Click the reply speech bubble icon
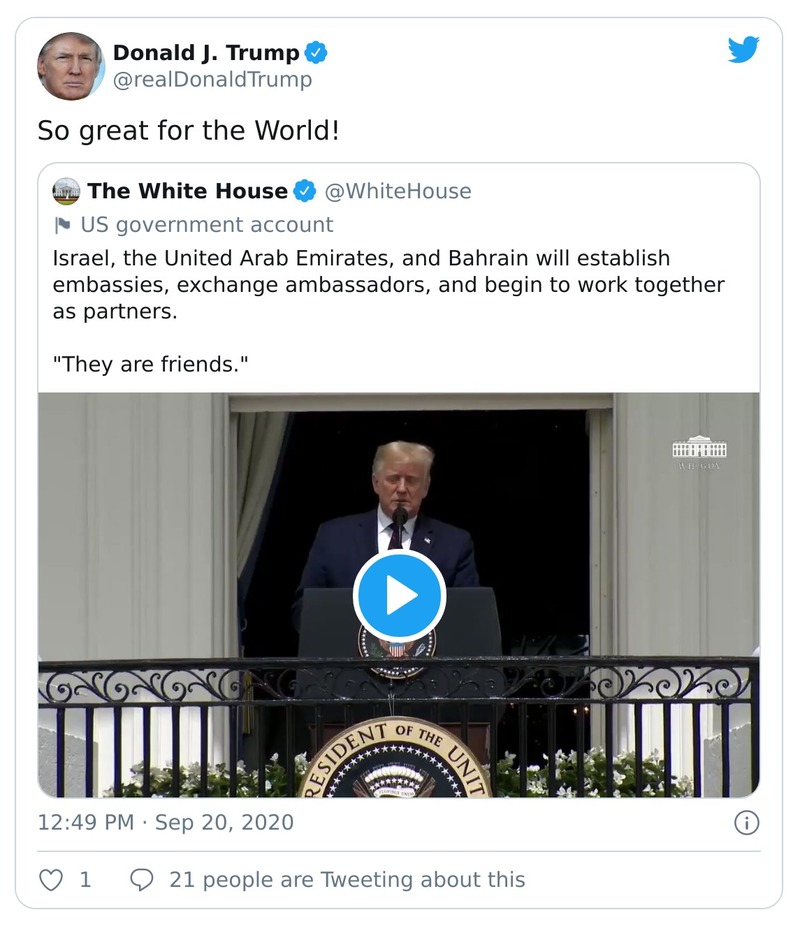The image size is (800, 933). 142,879
